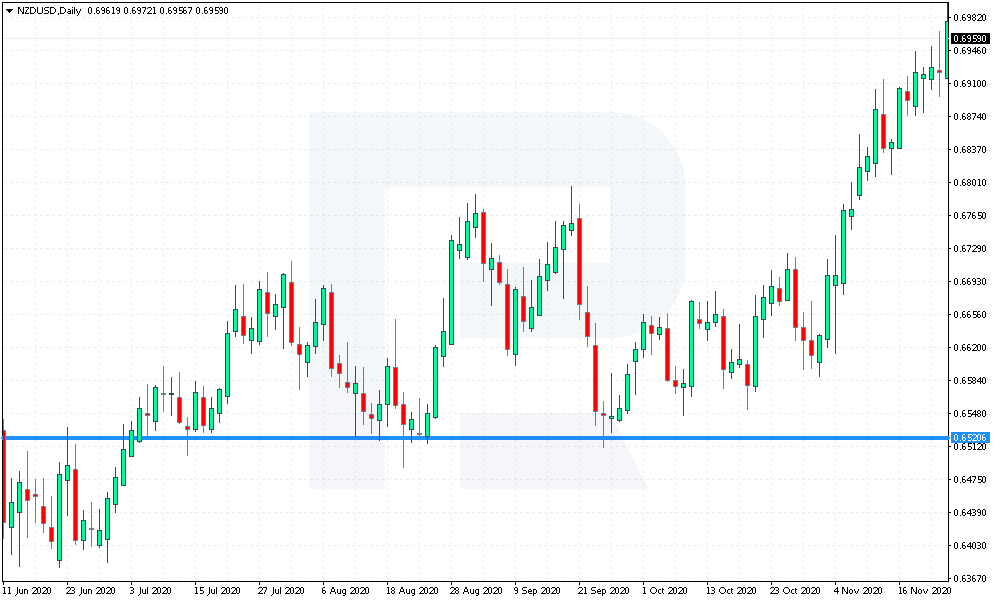Image resolution: width=994 pixels, height=602 pixels.
Task: Select the close value 0.69590 in header
Action: [213, 11]
